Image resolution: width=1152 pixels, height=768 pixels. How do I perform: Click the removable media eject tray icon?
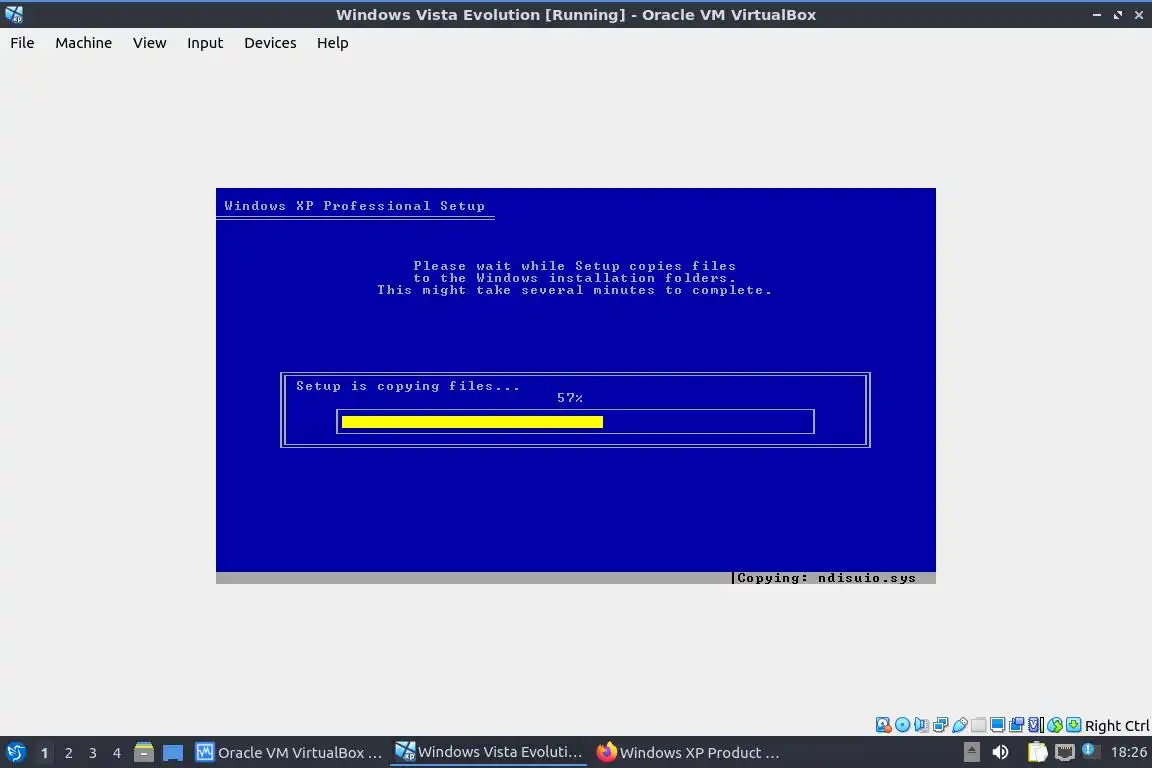[971, 752]
